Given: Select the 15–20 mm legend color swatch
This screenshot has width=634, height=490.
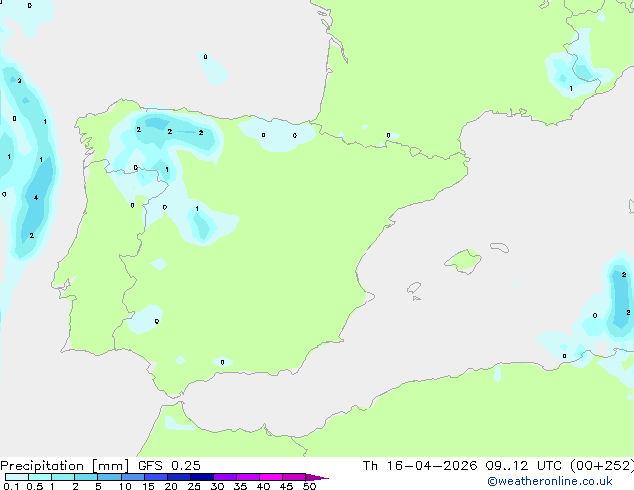Looking at the screenshot, I should (155, 477).
